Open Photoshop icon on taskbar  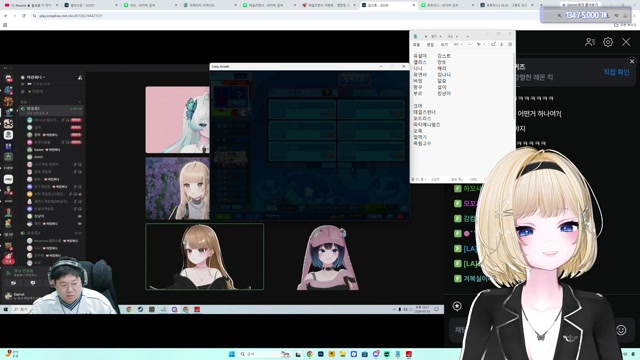coord(321,354)
